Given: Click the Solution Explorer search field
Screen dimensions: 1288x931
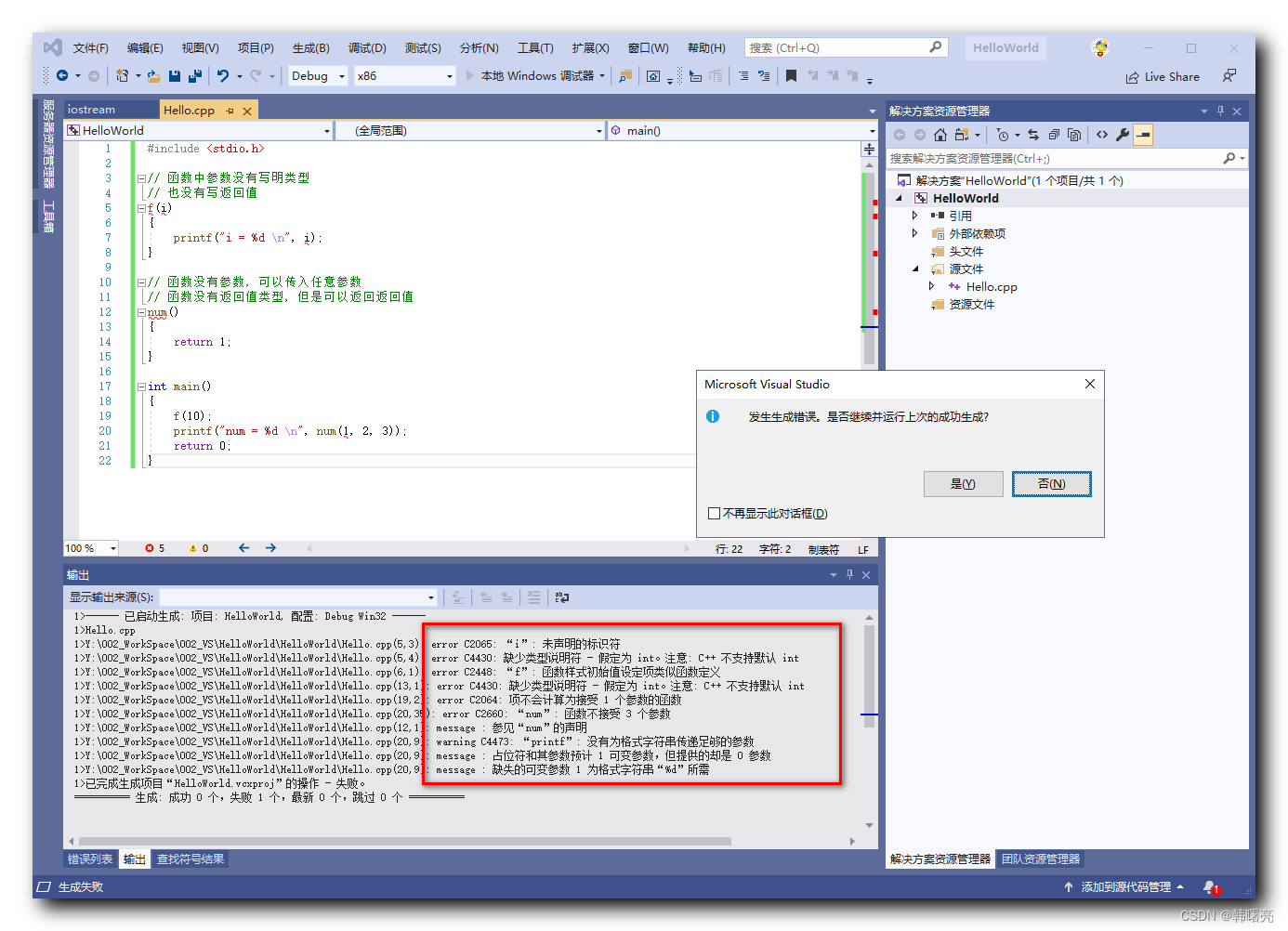Looking at the screenshot, I should [x=1067, y=159].
